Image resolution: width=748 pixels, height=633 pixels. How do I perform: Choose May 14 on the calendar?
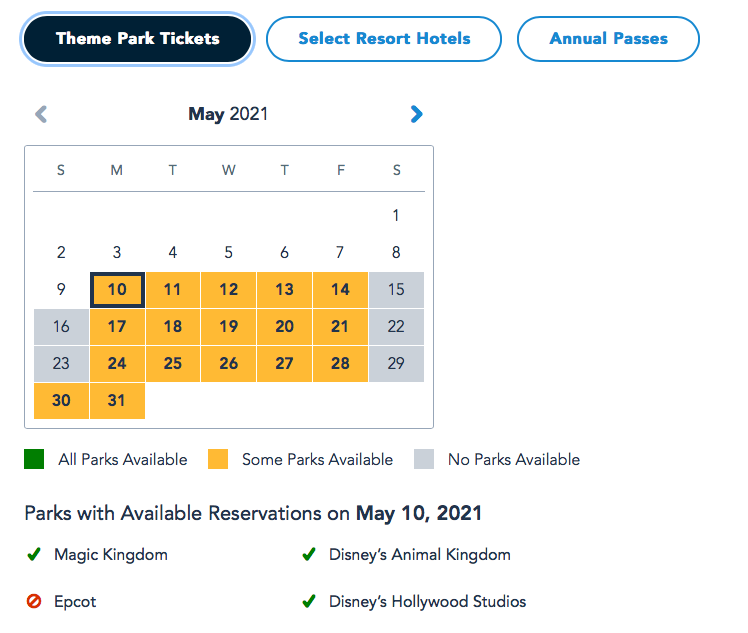coord(340,290)
